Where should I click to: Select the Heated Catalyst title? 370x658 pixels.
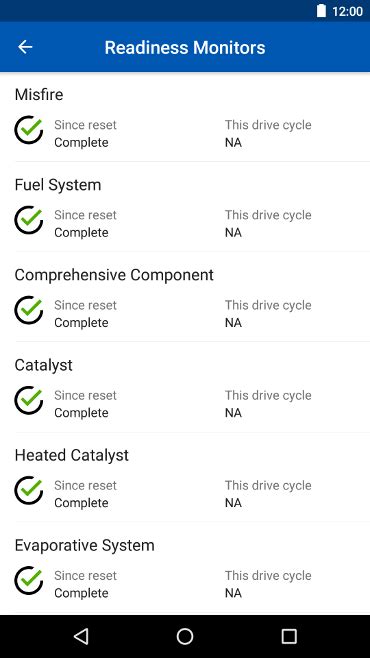click(x=72, y=455)
